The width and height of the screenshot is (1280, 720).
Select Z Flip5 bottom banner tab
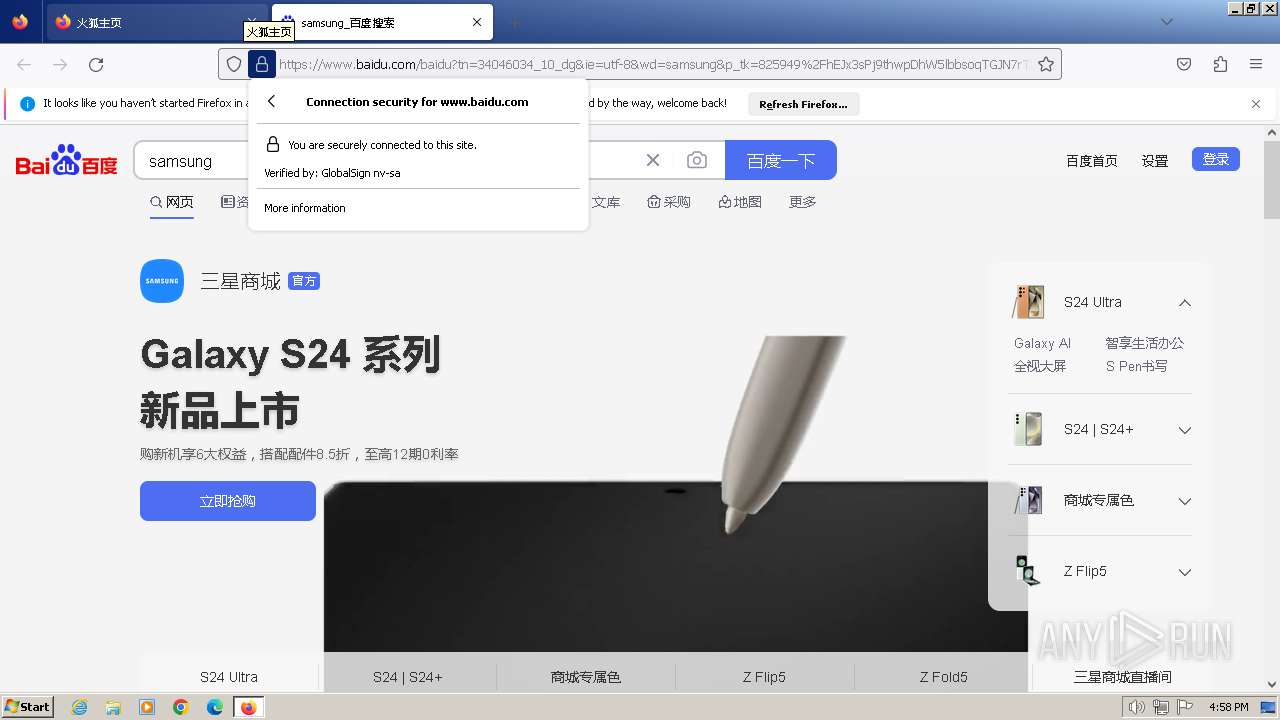coord(764,677)
